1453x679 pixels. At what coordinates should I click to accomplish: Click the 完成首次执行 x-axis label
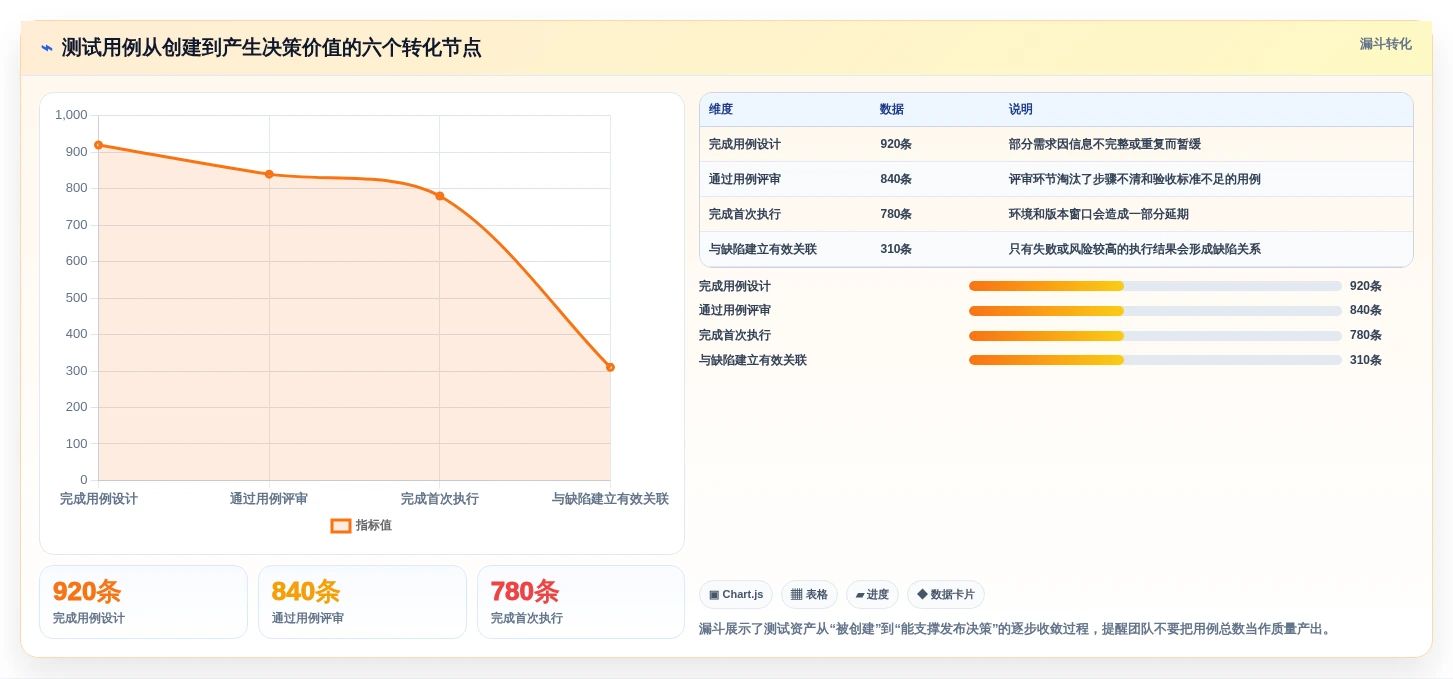[439, 498]
